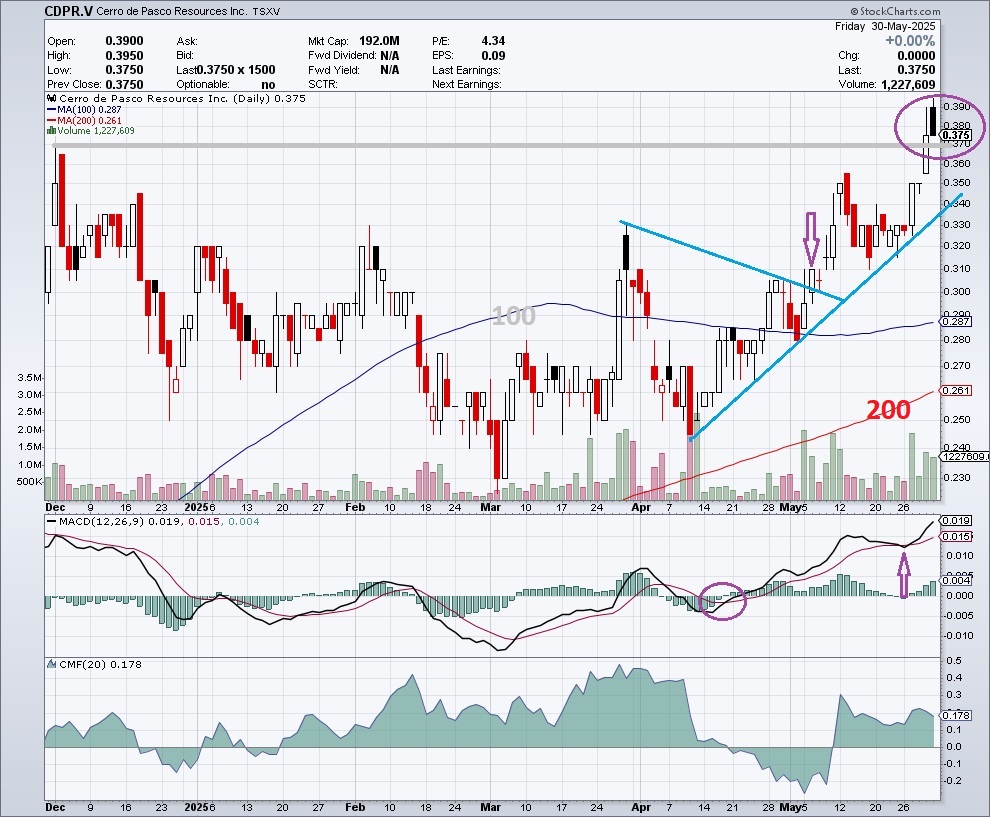Click the 0.5 CMF axis label

(955, 660)
